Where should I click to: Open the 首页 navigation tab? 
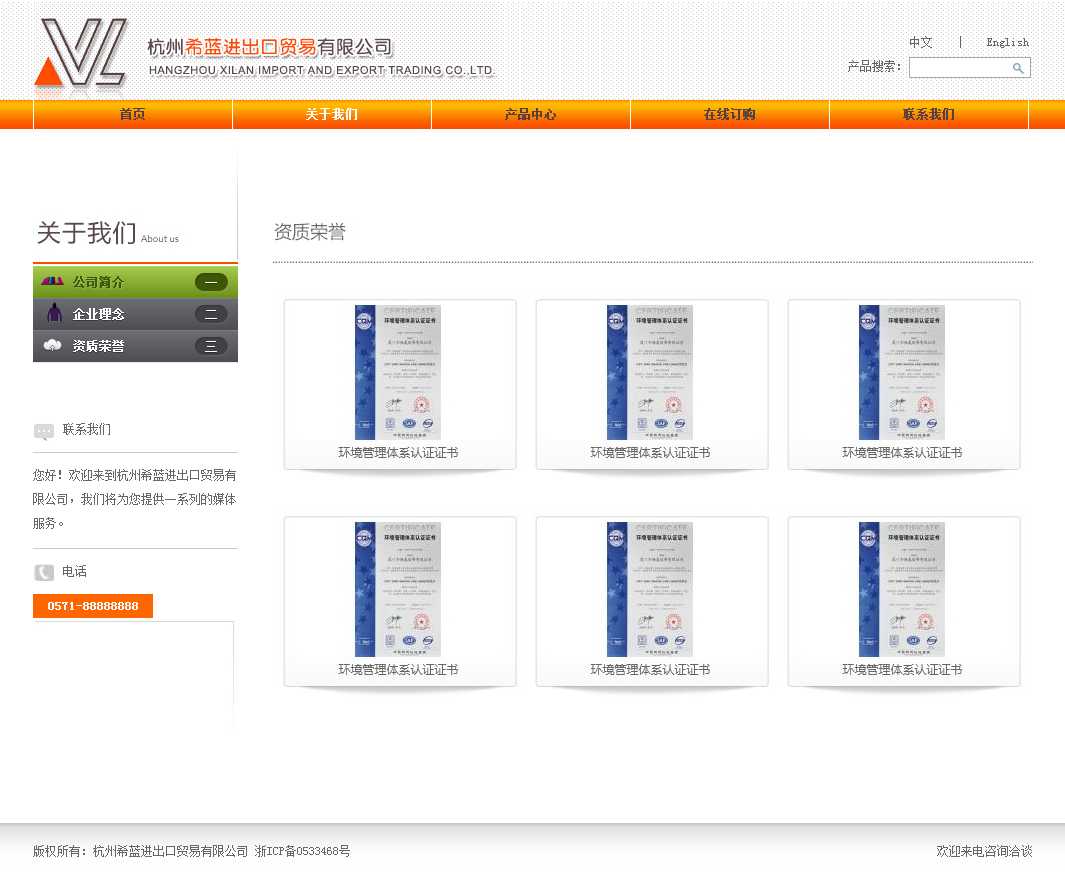tap(133, 115)
